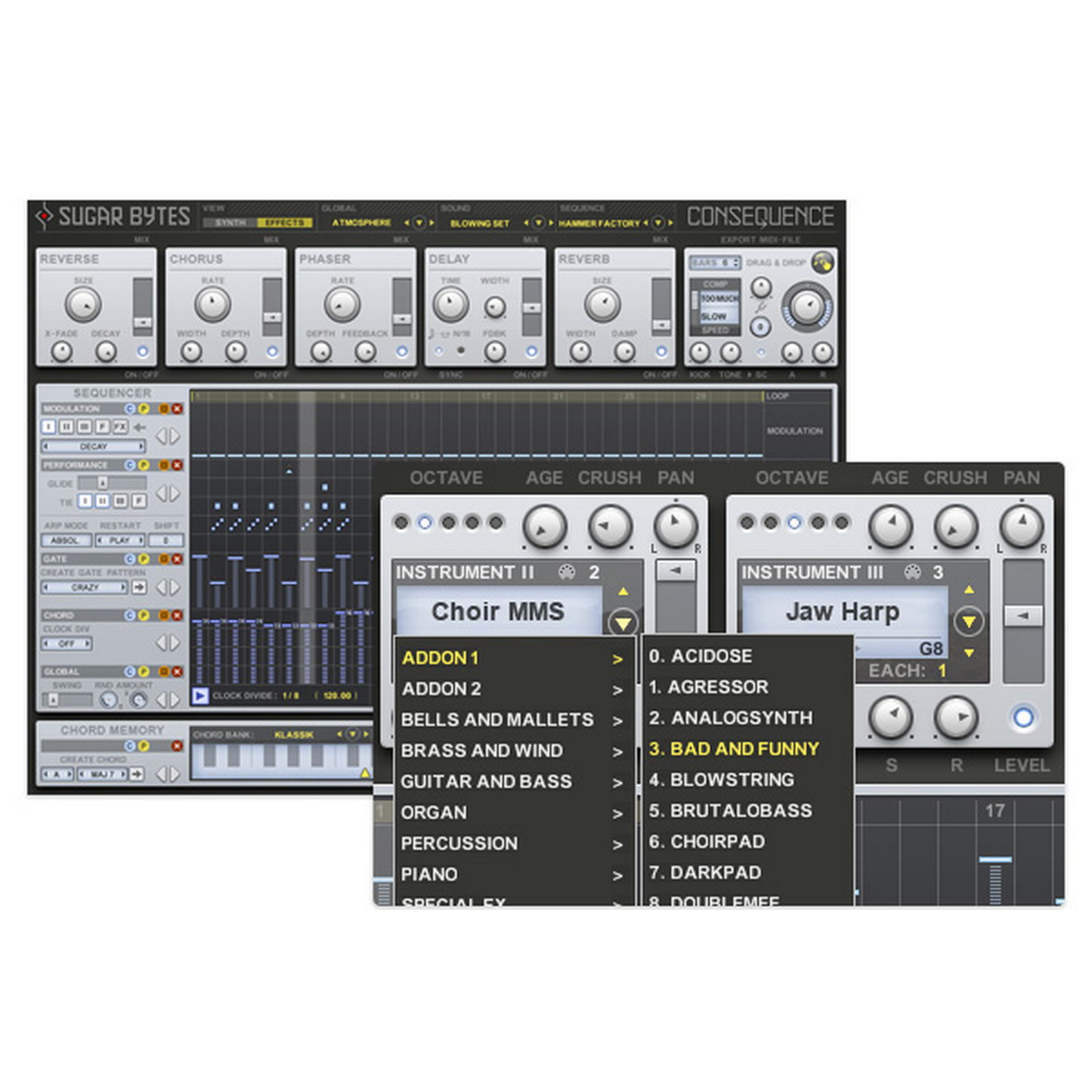Toggle the Chorus effect on/off switch

tap(272, 352)
